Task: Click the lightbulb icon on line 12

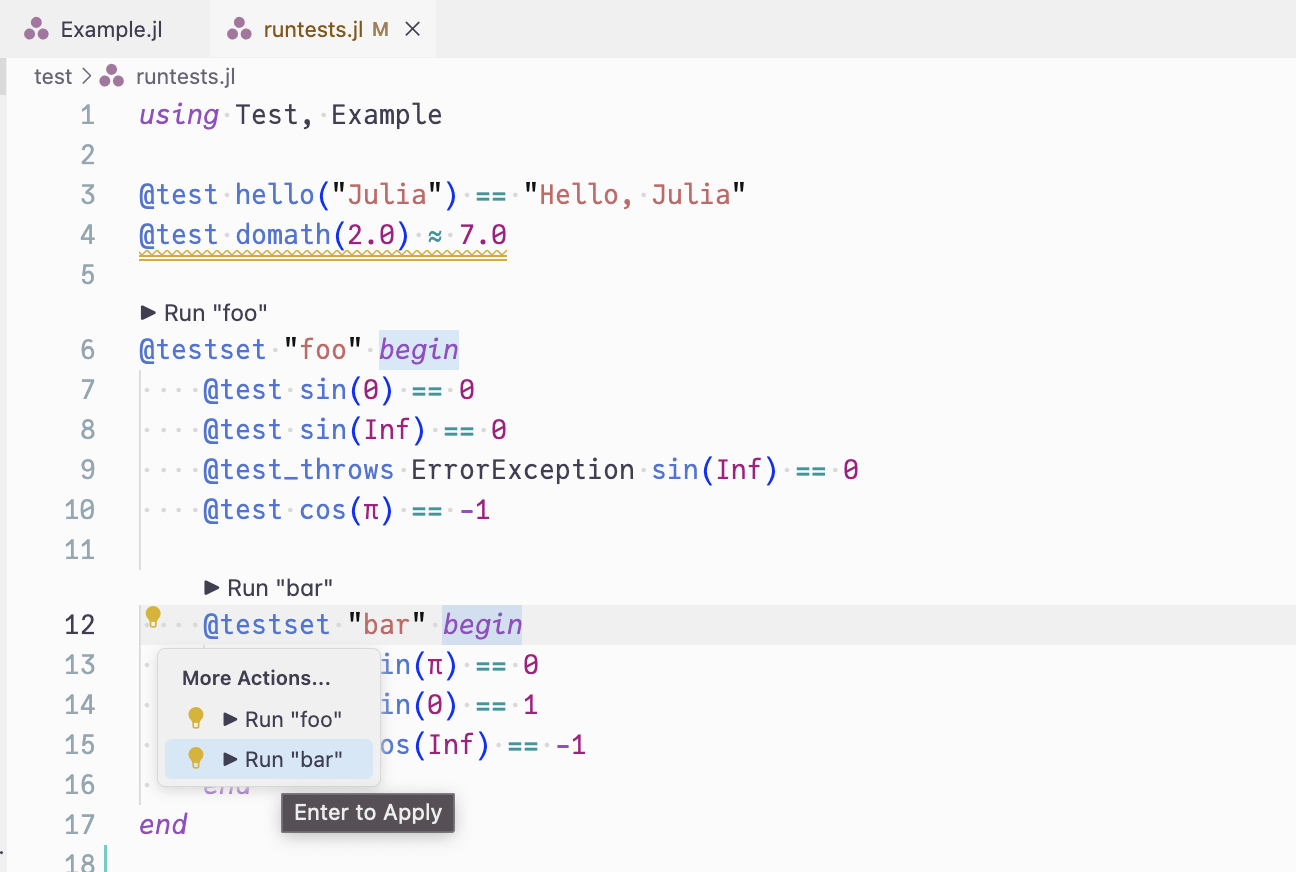Action: tap(153, 618)
